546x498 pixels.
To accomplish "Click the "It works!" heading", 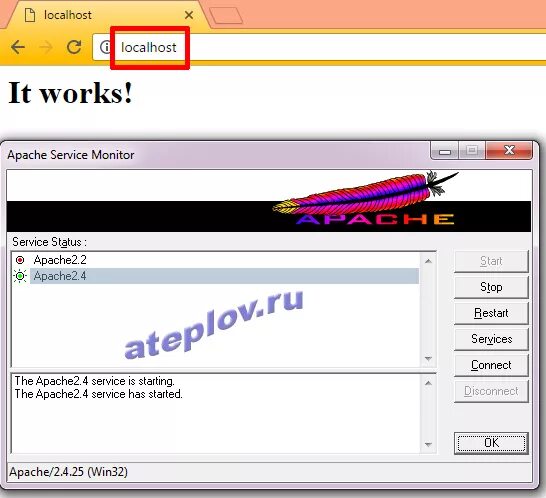I will (x=70, y=93).
